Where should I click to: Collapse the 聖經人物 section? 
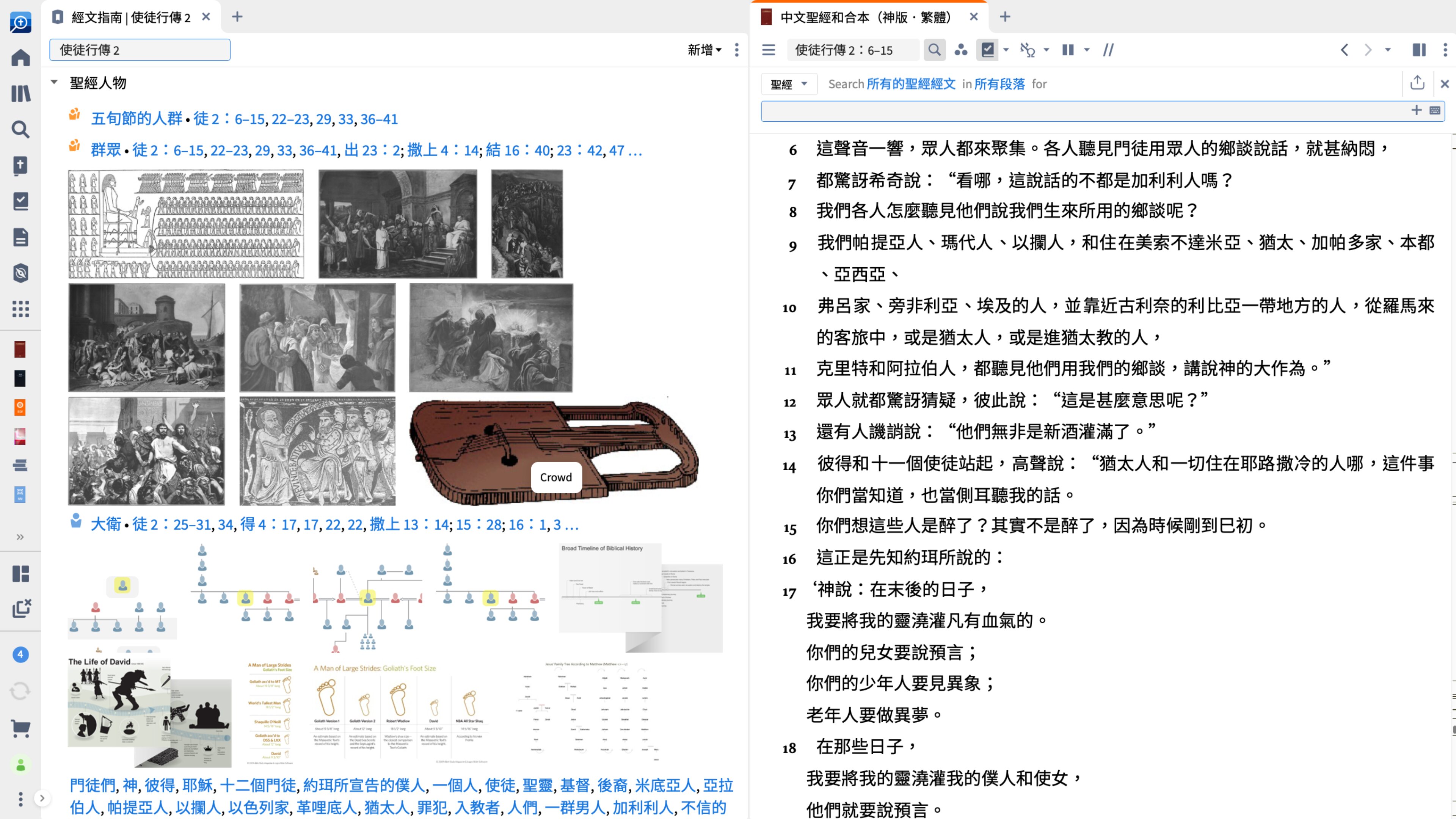(54, 83)
